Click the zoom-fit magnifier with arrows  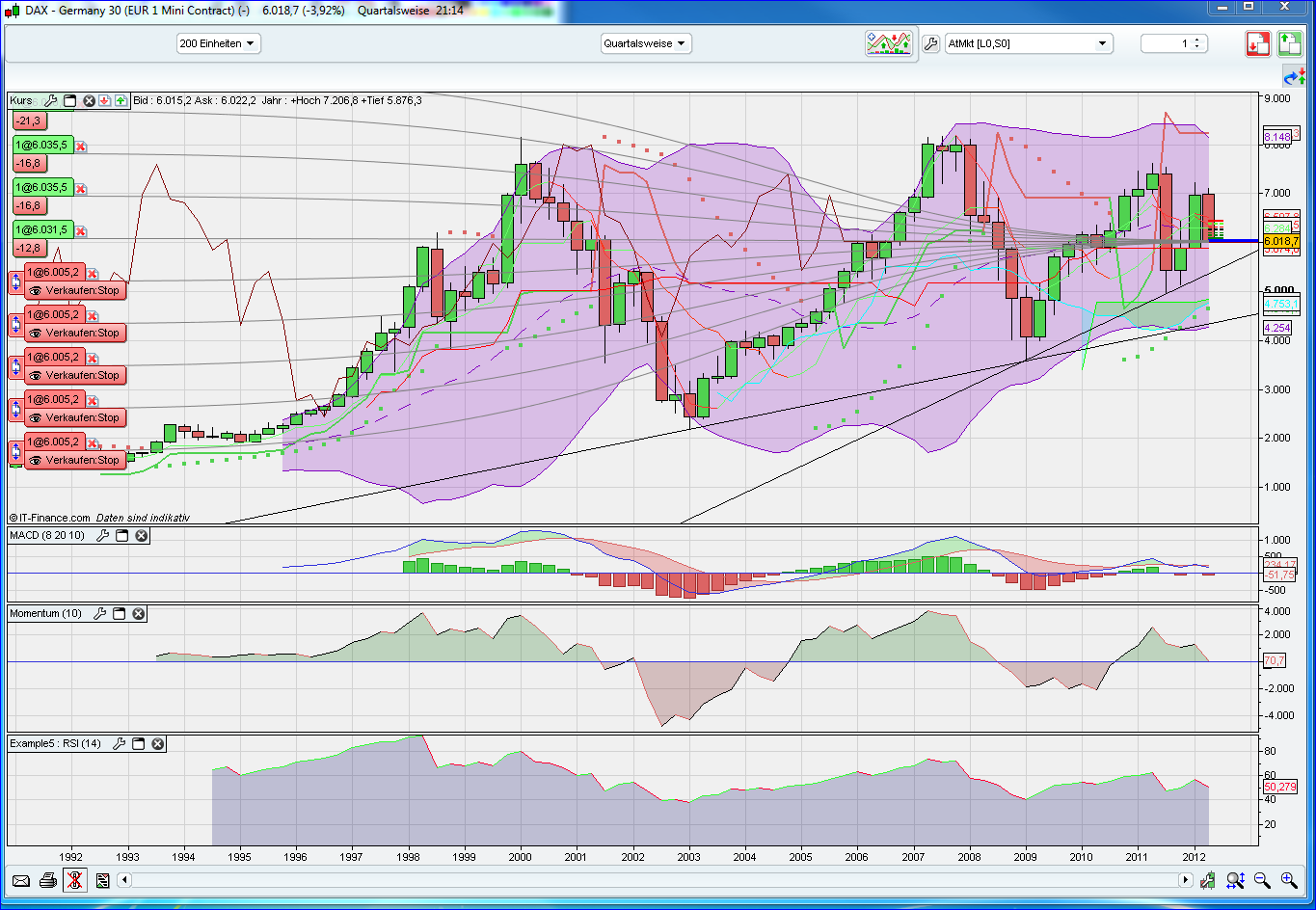(x=1235, y=880)
